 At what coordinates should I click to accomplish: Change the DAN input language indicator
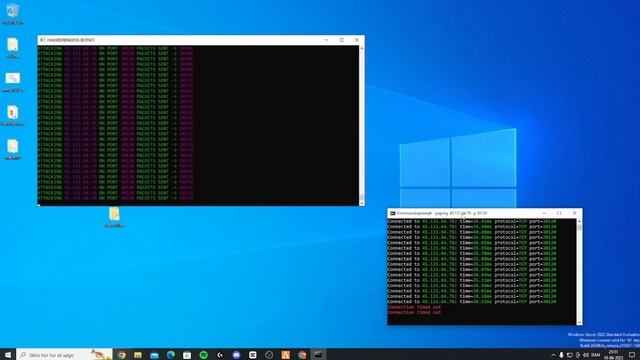pos(596,355)
